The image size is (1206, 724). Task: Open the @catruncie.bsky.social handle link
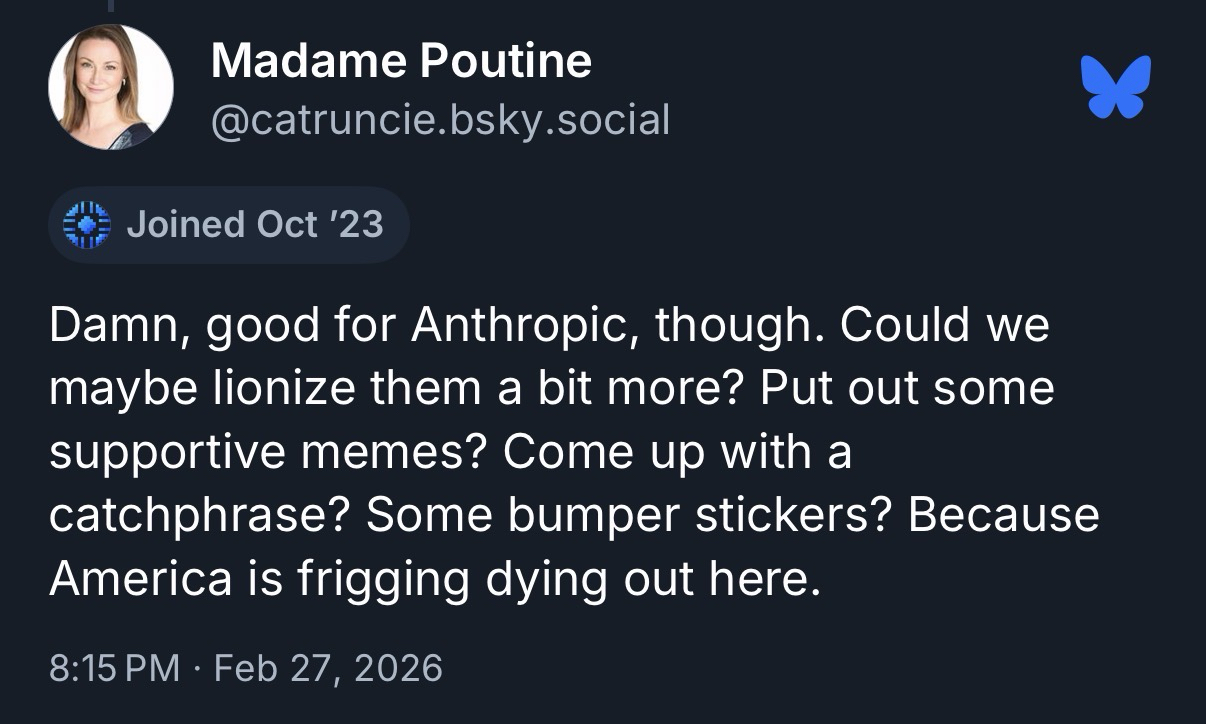440,121
